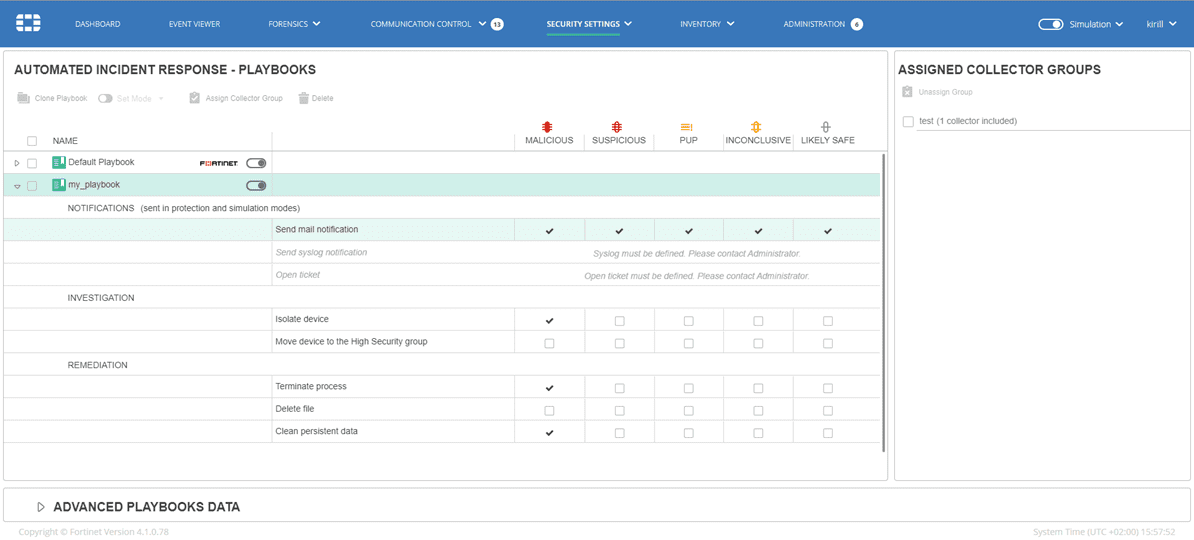Click the Clone Playbook icon
Image resolution: width=1194 pixels, height=540 pixels.
point(24,98)
